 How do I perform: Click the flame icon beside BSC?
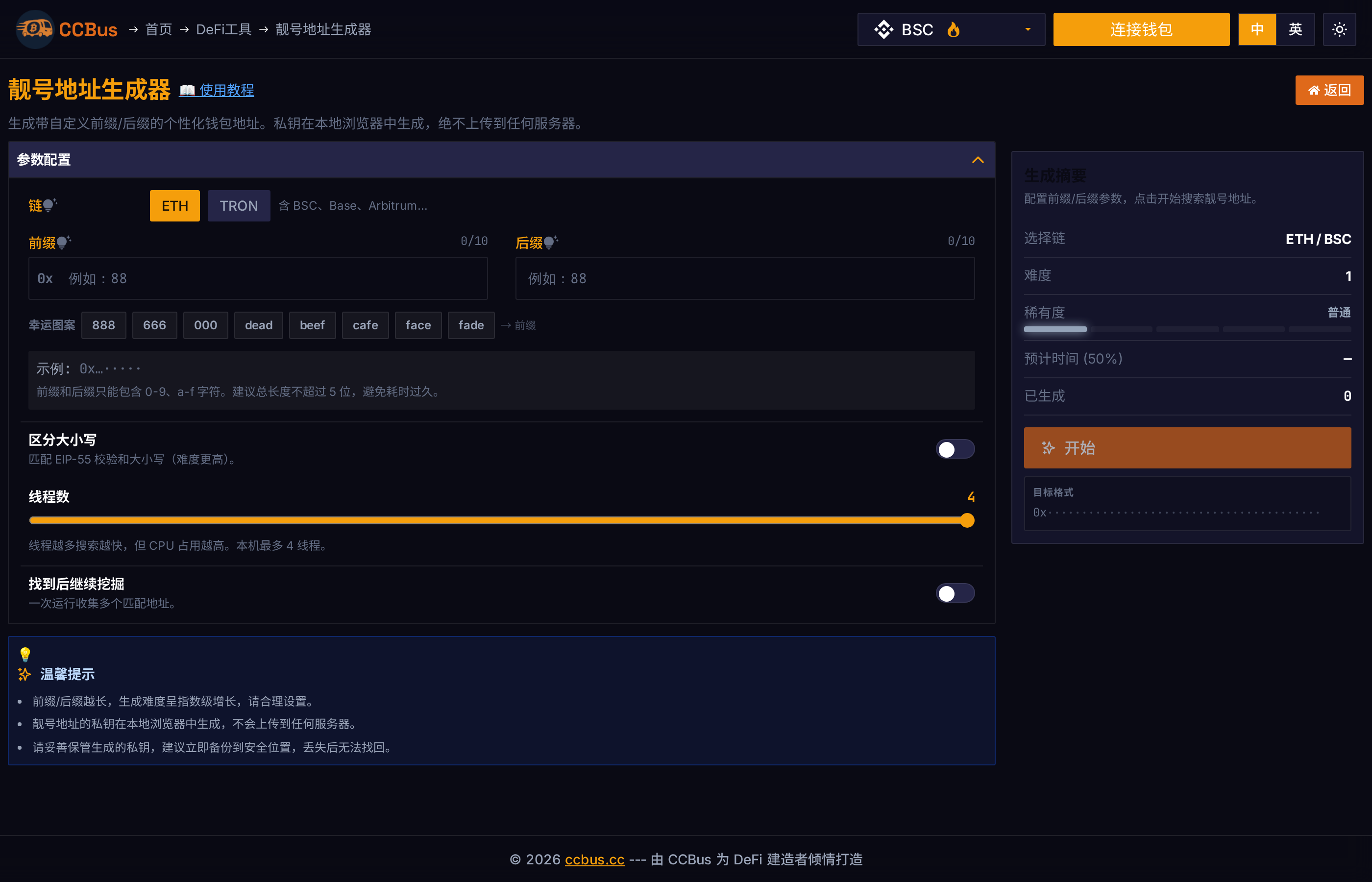[x=954, y=29]
